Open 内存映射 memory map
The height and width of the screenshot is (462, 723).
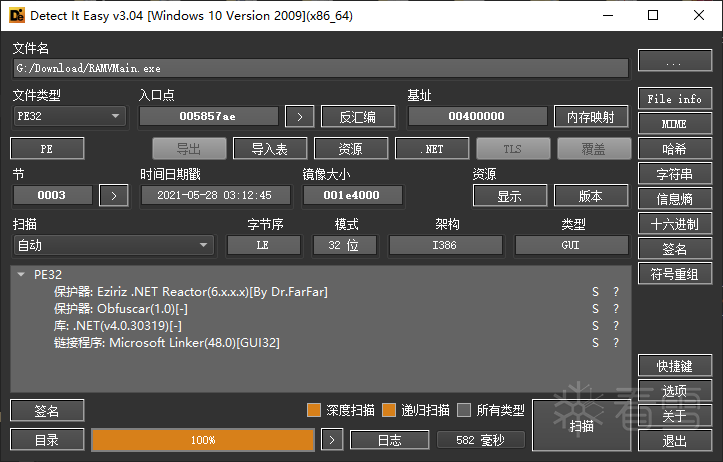pos(591,117)
